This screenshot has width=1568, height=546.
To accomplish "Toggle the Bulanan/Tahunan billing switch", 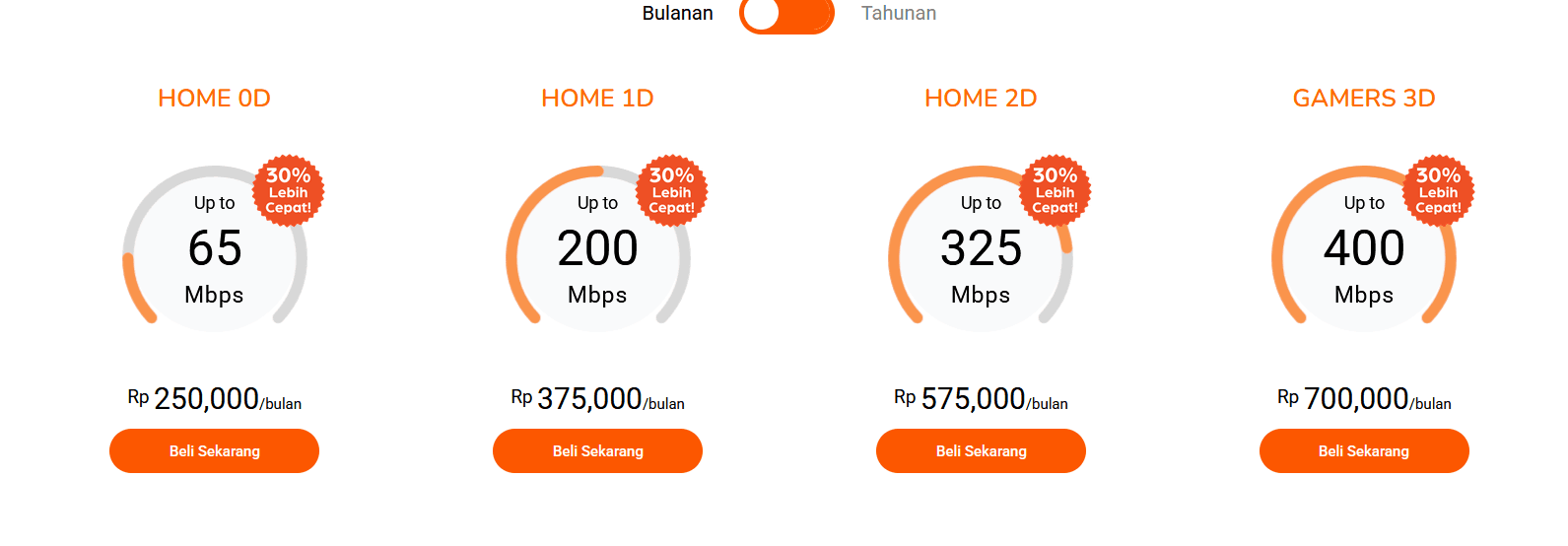I will pos(786,14).
